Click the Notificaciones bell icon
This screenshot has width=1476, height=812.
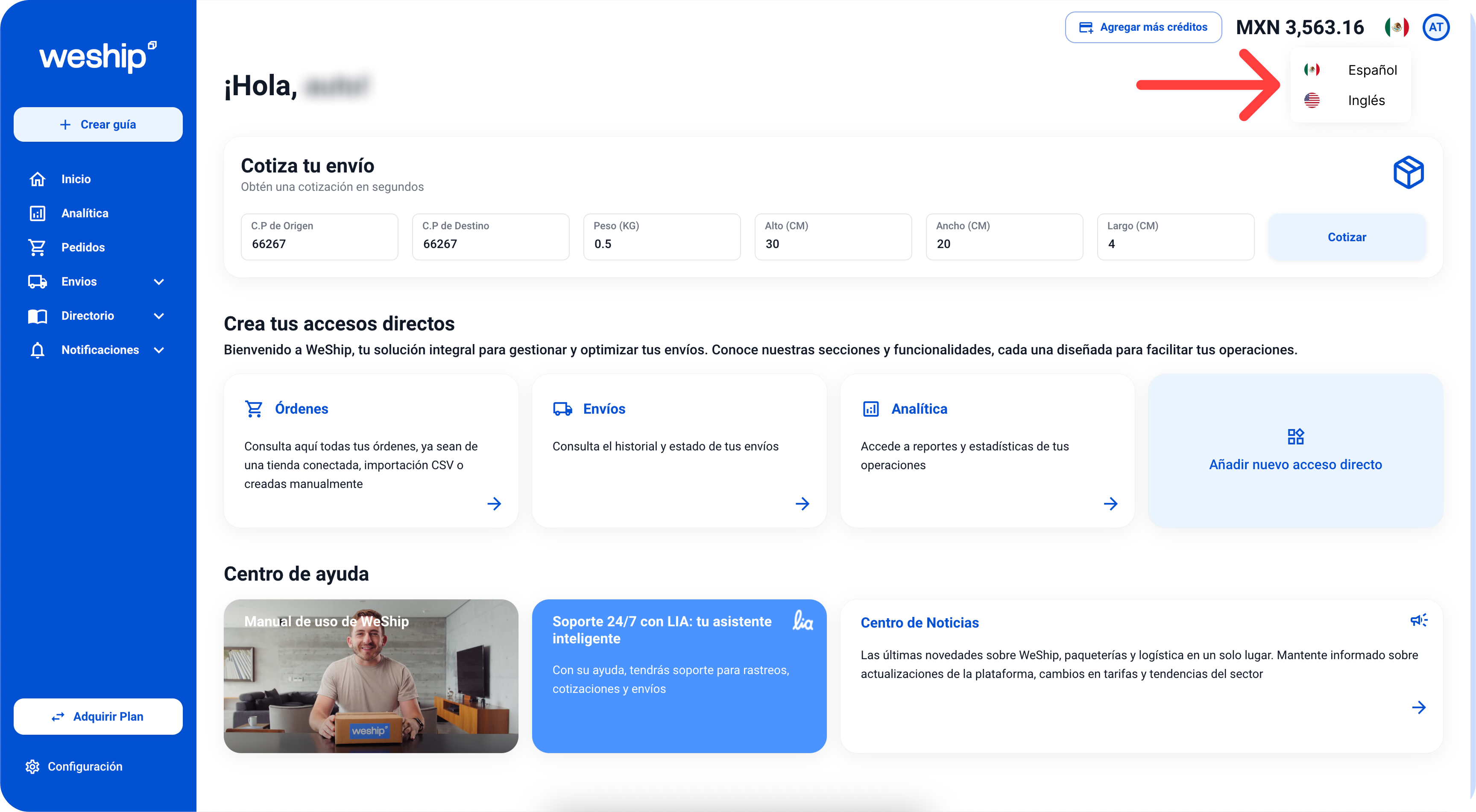pos(37,350)
